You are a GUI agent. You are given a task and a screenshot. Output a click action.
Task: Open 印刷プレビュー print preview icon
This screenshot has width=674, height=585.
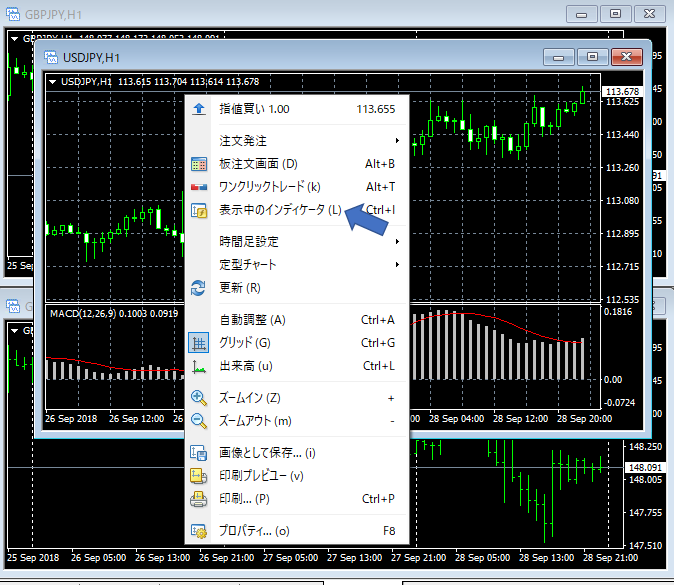click(198, 476)
